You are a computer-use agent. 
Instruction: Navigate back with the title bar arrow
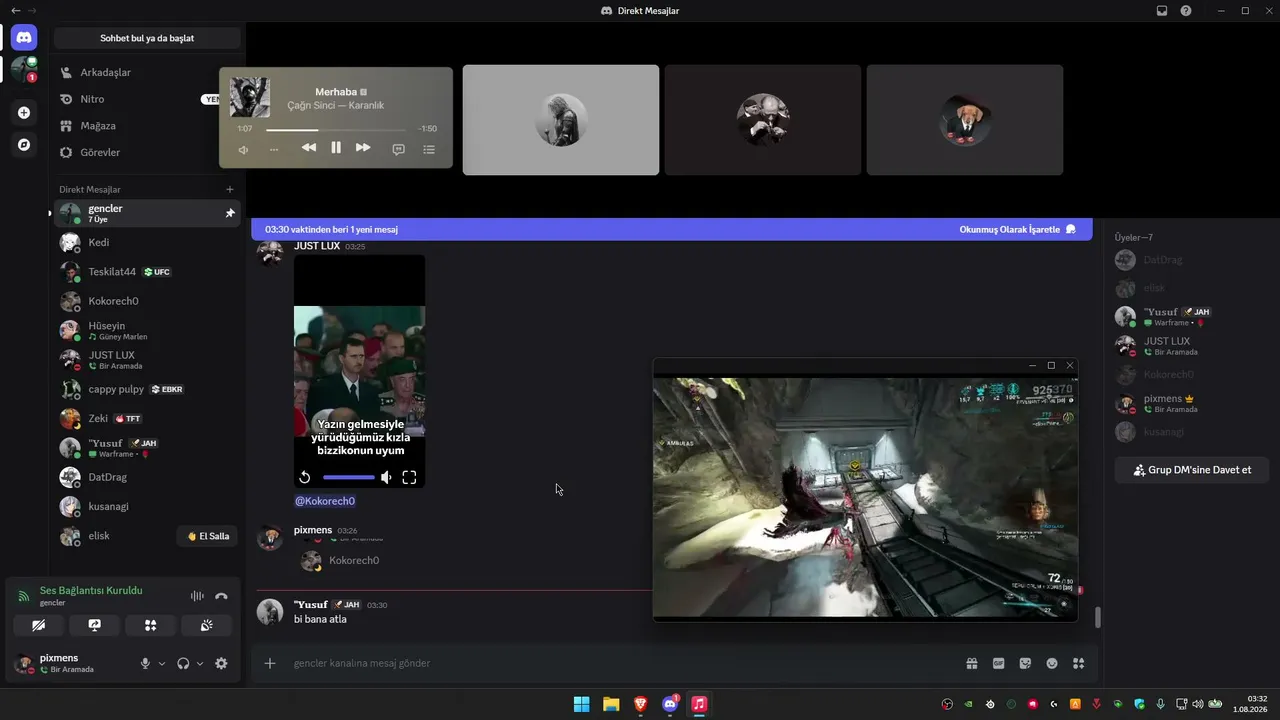coord(15,10)
